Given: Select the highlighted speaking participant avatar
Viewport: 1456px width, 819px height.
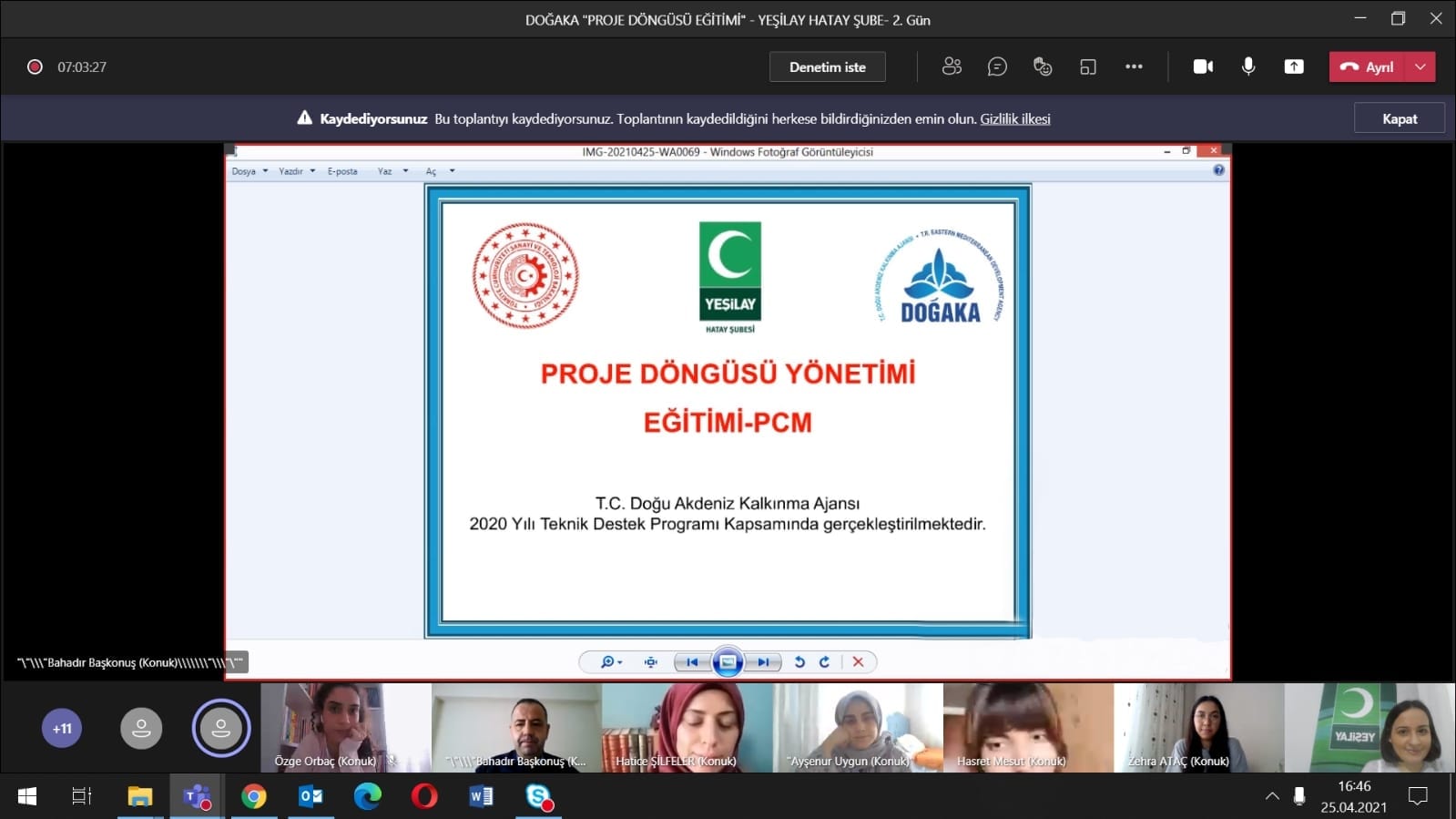Looking at the screenshot, I should pos(220,728).
